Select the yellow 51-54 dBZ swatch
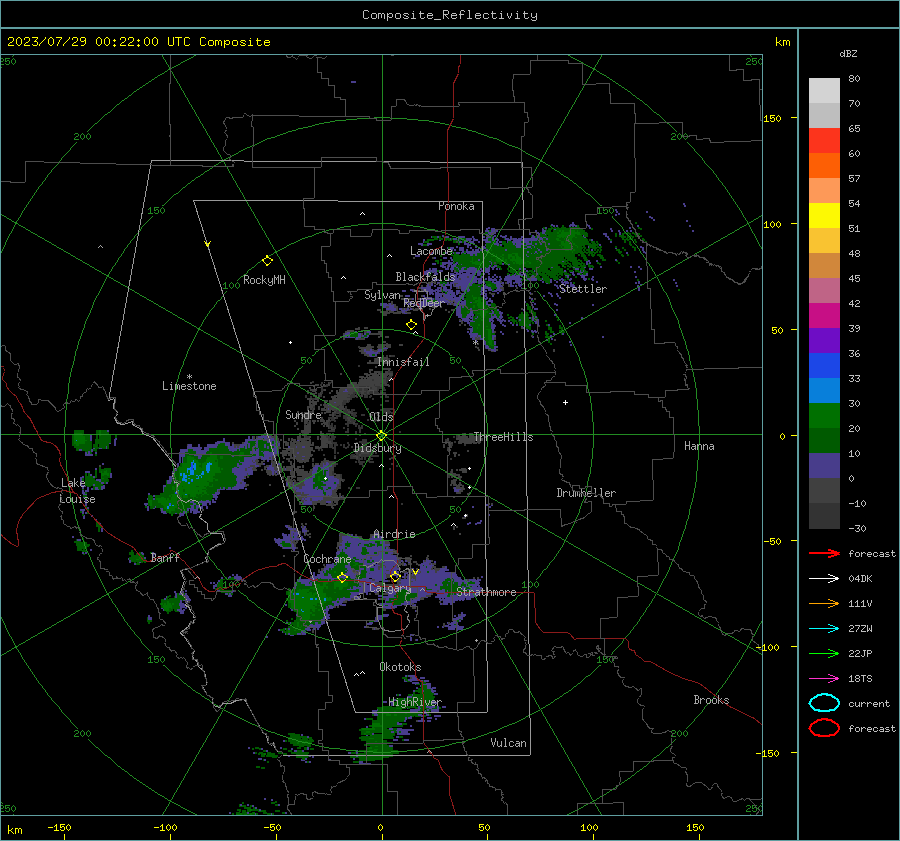The width and height of the screenshot is (900, 841). coord(824,216)
